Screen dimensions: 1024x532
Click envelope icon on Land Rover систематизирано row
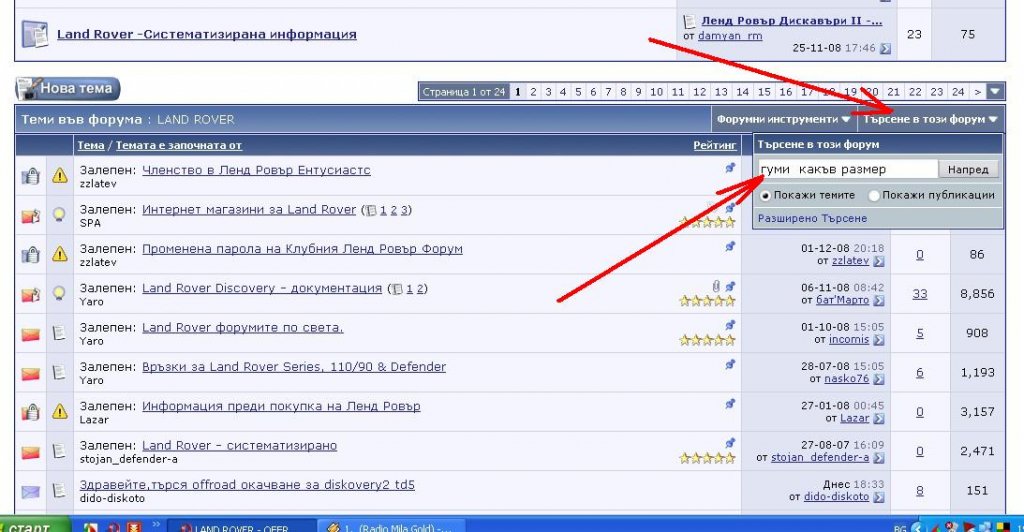[31, 452]
